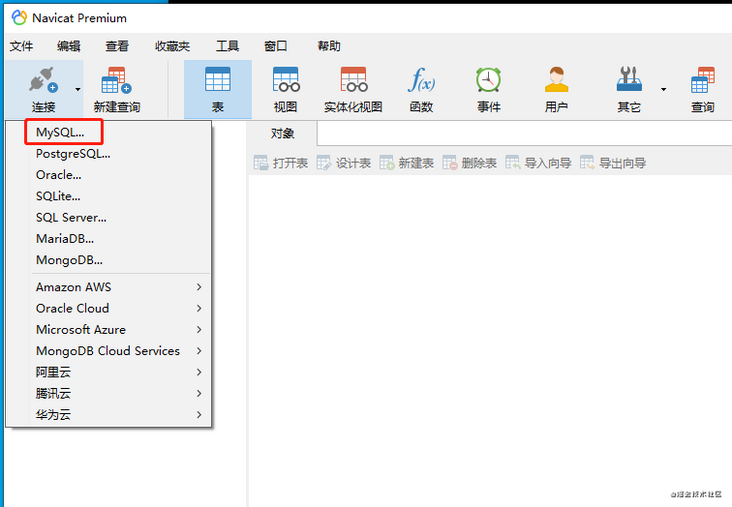Click the Oracle Cloud menu label
The image size is (732, 507).
(72, 309)
